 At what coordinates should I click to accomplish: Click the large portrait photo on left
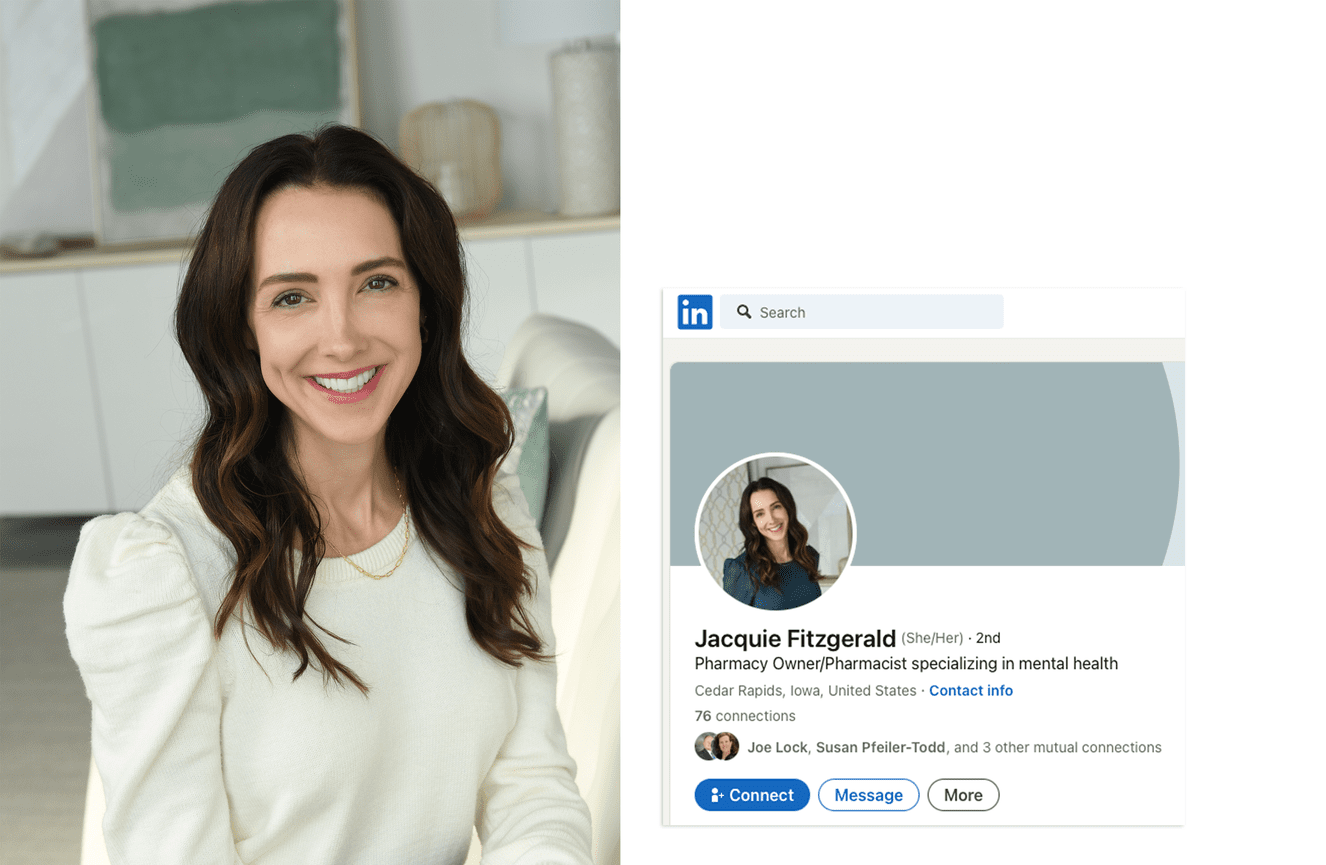[x=310, y=432]
